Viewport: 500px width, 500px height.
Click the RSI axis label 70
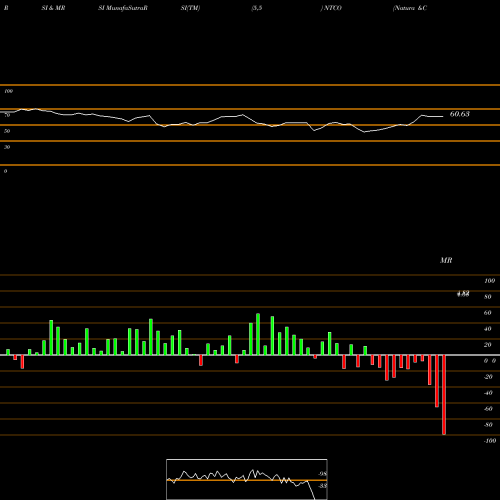coord(7,115)
